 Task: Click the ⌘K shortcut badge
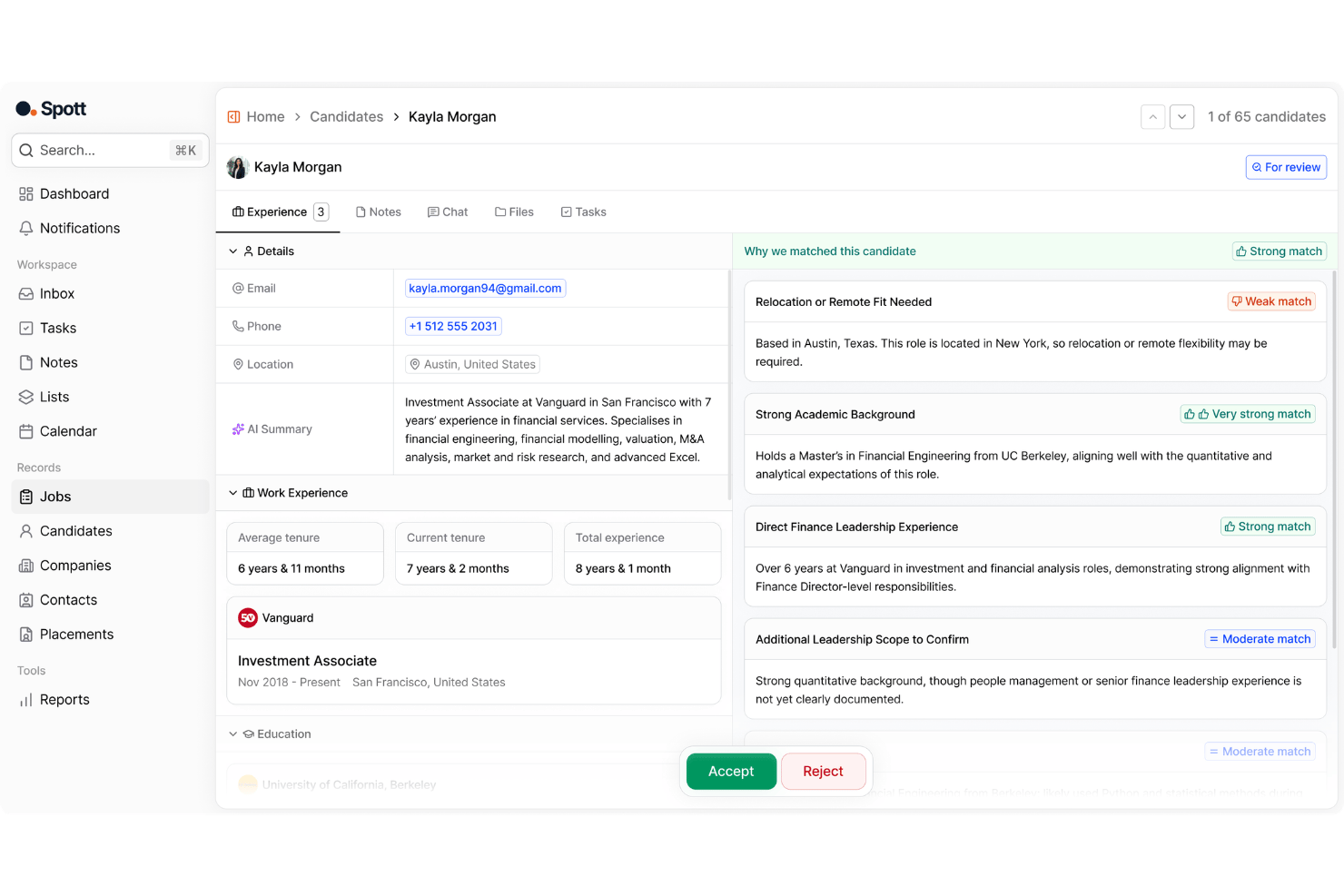click(x=185, y=151)
